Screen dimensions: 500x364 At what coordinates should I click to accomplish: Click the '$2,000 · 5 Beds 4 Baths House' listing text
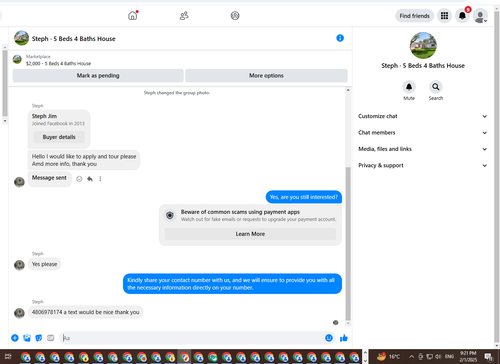point(58,63)
